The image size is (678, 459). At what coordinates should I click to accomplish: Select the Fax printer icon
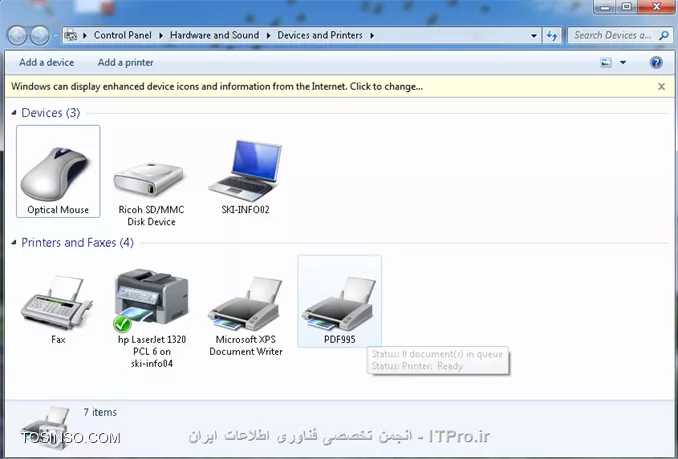[x=56, y=303]
